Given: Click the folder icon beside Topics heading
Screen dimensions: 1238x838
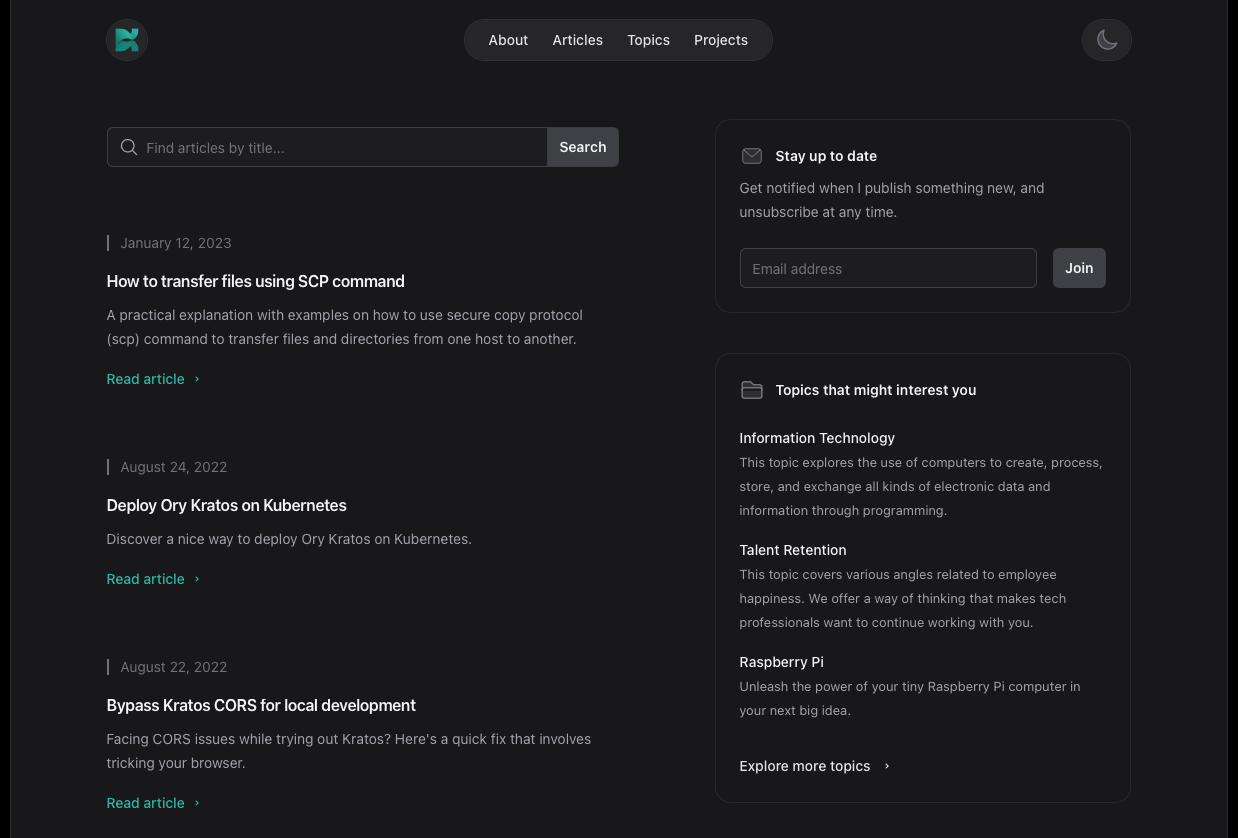Looking at the screenshot, I should [751, 390].
